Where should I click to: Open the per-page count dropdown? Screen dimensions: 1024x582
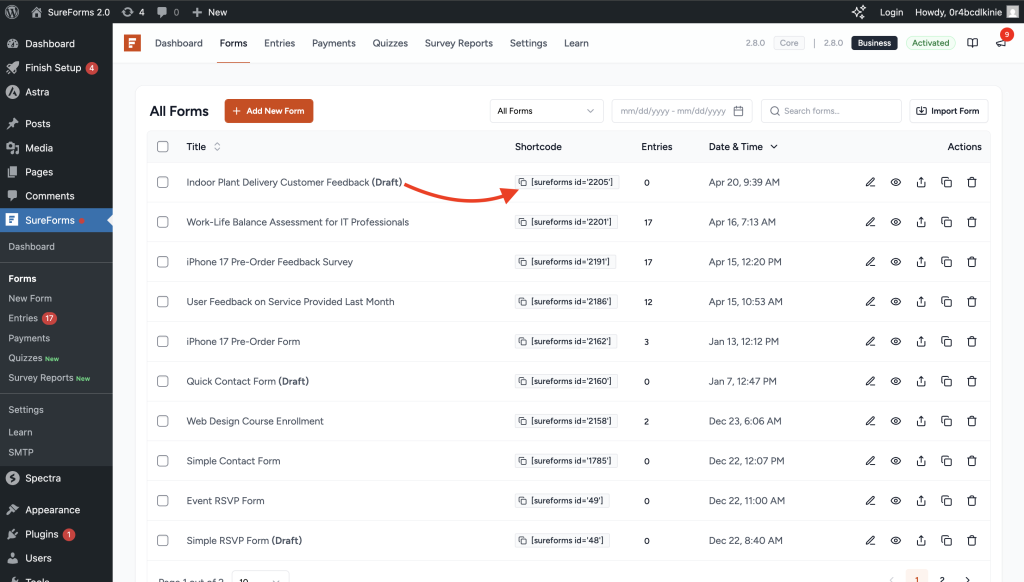(260, 577)
